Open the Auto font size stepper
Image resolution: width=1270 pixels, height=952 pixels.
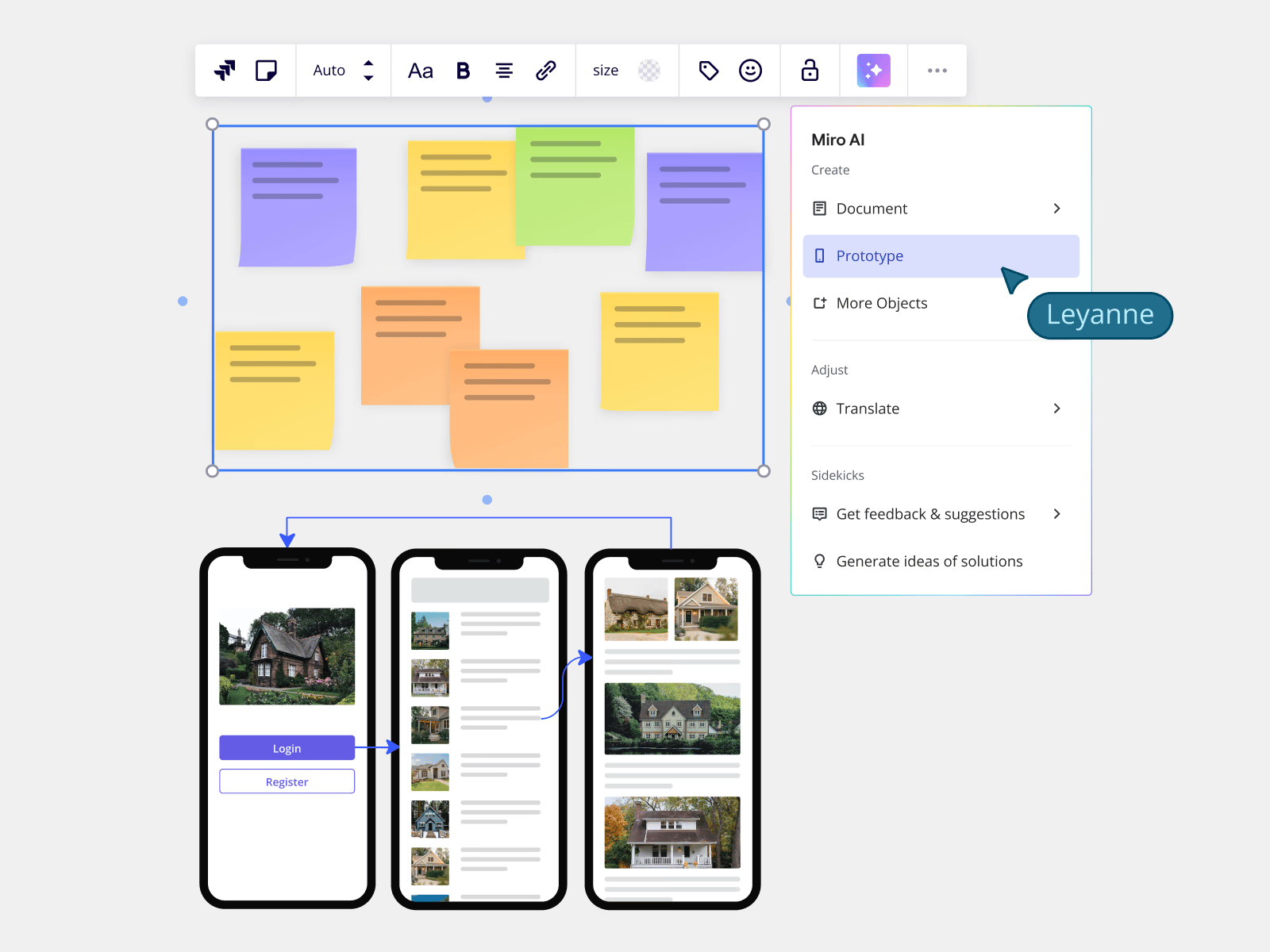click(x=368, y=71)
